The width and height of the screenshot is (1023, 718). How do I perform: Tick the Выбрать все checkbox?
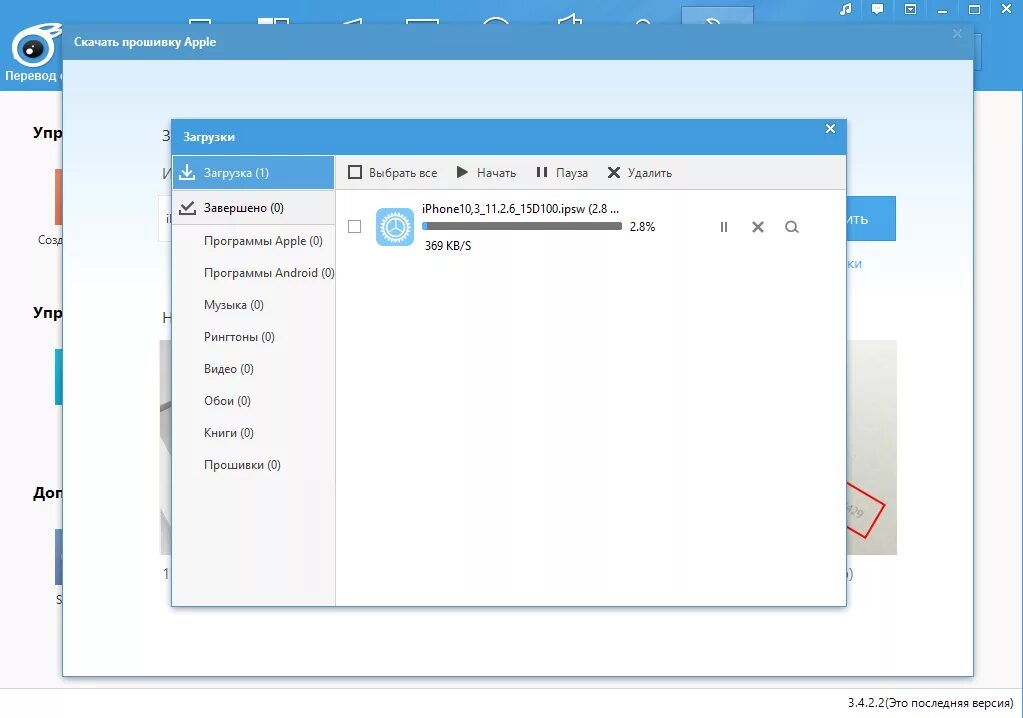point(355,172)
